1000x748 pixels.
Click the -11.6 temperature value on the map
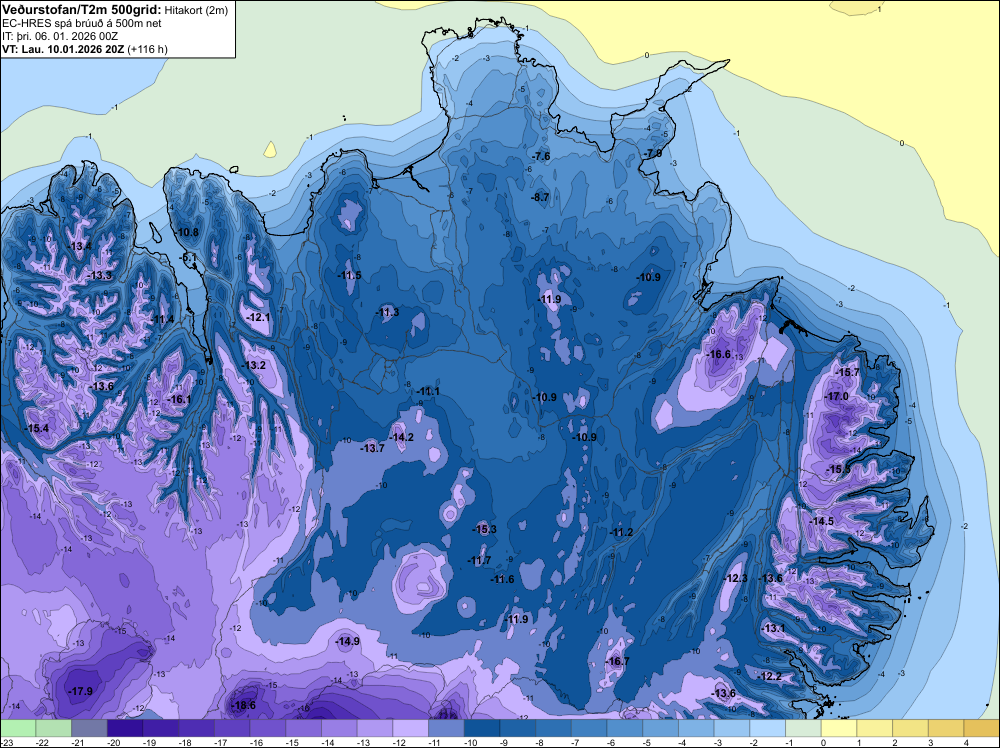point(502,579)
